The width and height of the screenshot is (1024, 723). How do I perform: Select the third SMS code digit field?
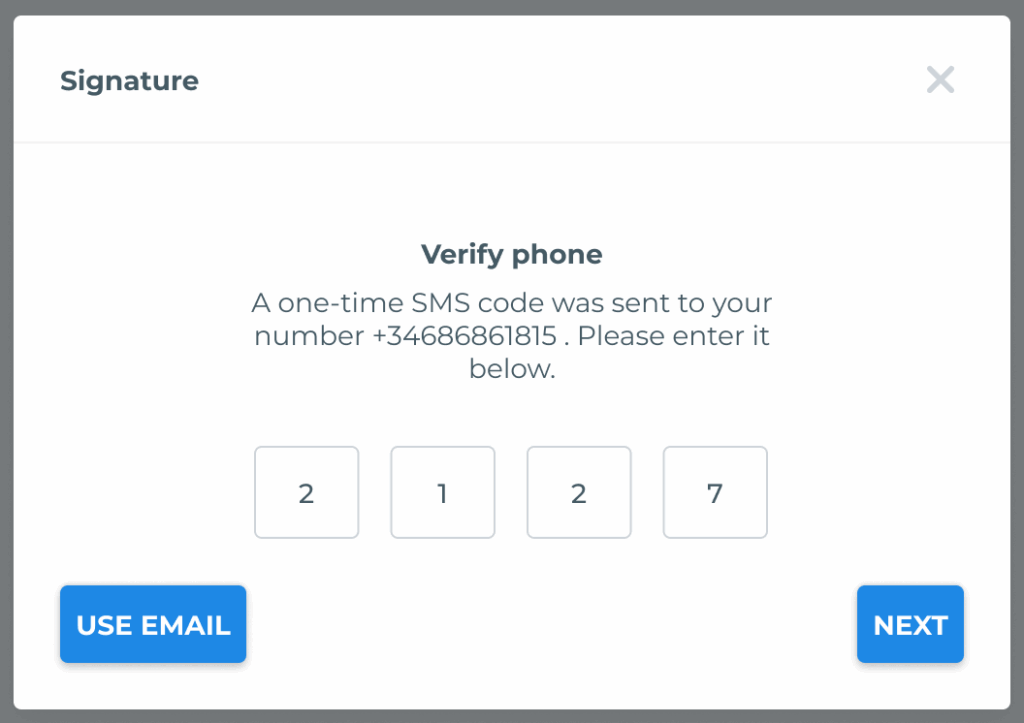coord(578,492)
